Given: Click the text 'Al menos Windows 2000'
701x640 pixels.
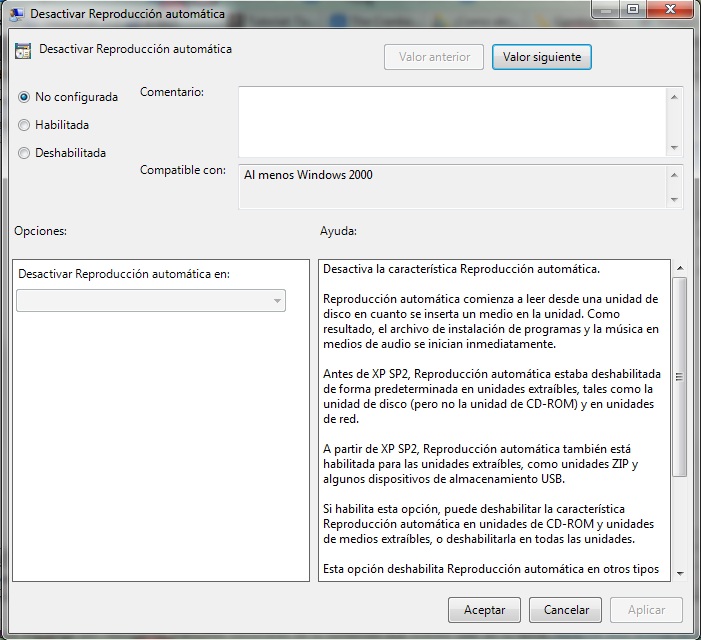Looking at the screenshot, I should pyautogui.click(x=308, y=175).
